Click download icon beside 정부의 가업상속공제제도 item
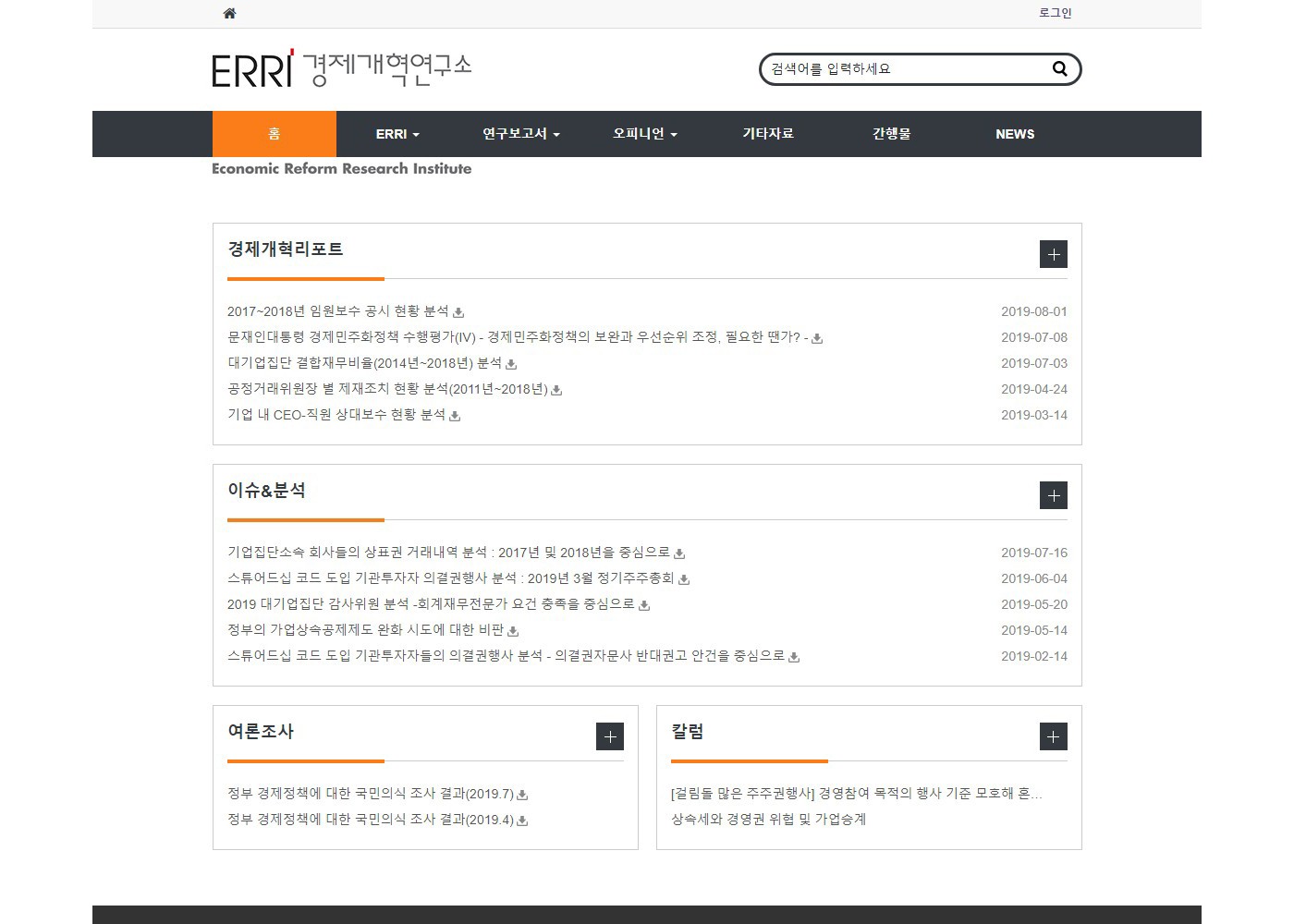 point(513,631)
